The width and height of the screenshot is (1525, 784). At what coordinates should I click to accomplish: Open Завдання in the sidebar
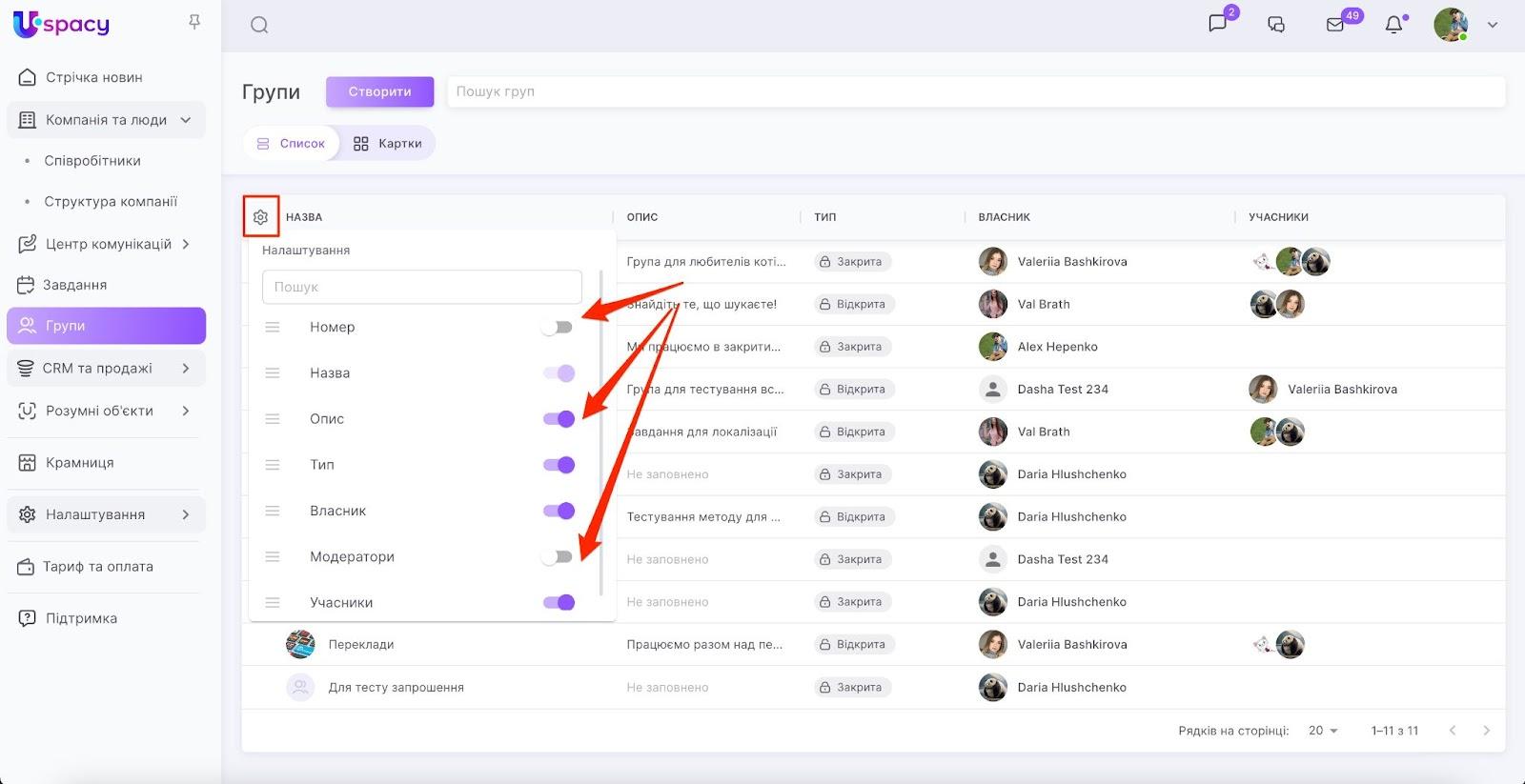tap(74, 285)
